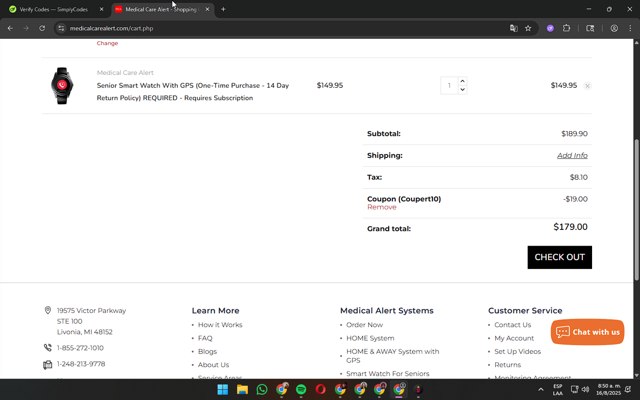Proceed with the CHECK OUT button
The width and height of the screenshot is (640, 400).
click(x=560, y=257)
